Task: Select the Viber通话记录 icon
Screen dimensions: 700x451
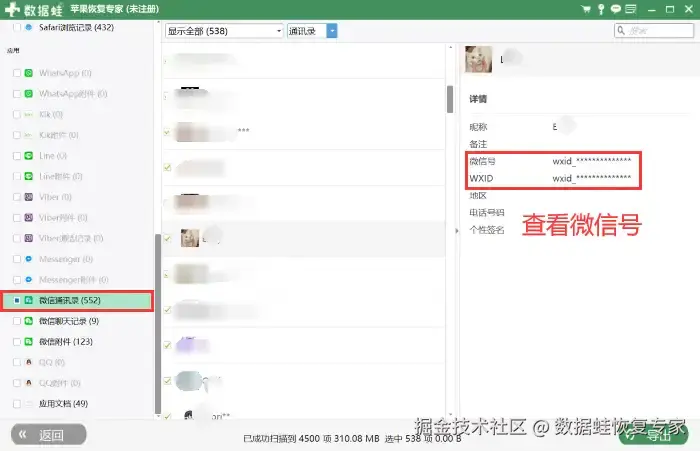Action: pos(29,238)
